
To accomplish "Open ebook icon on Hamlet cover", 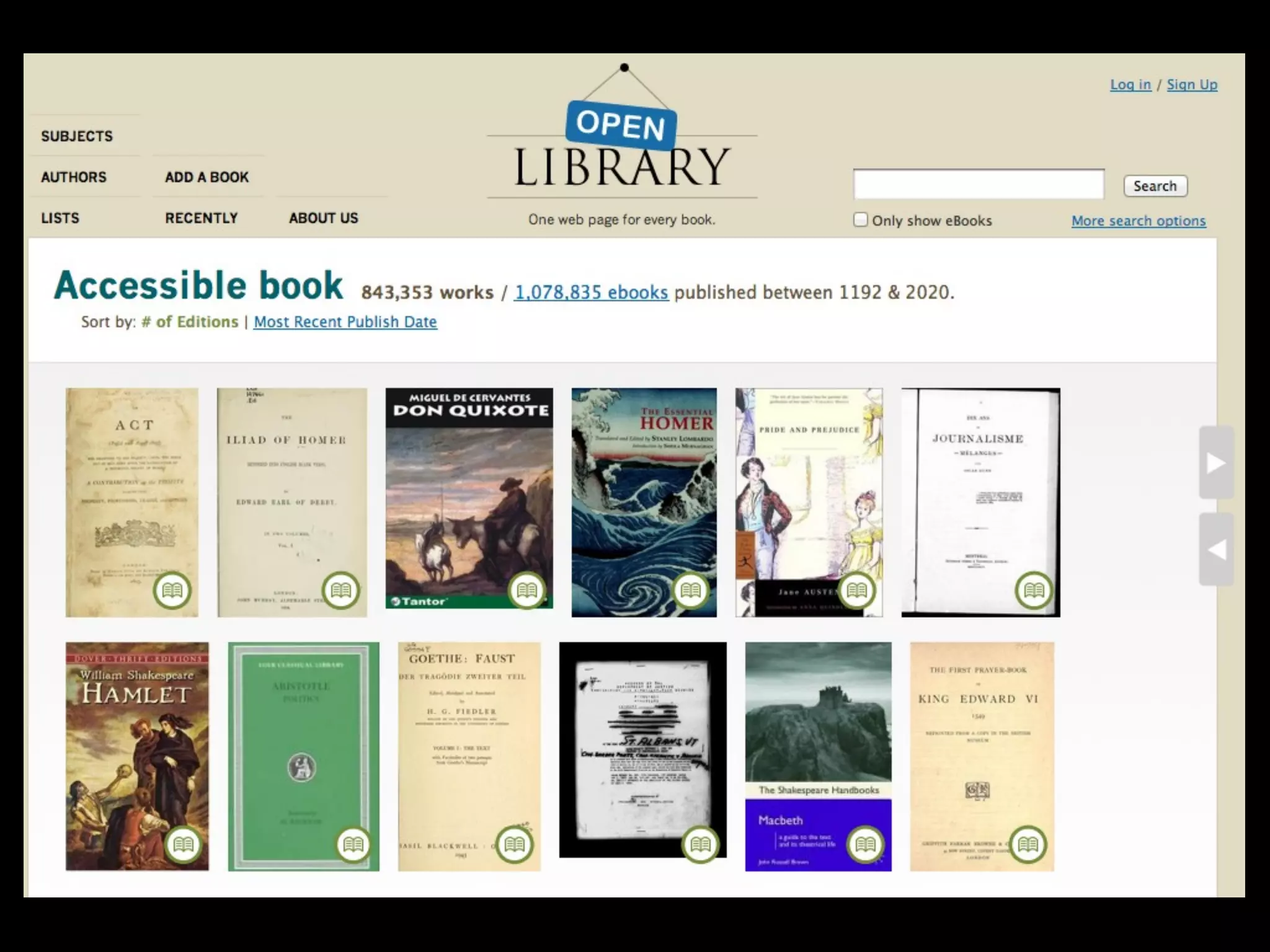I will pyautogui.click(x=183, y=844).
